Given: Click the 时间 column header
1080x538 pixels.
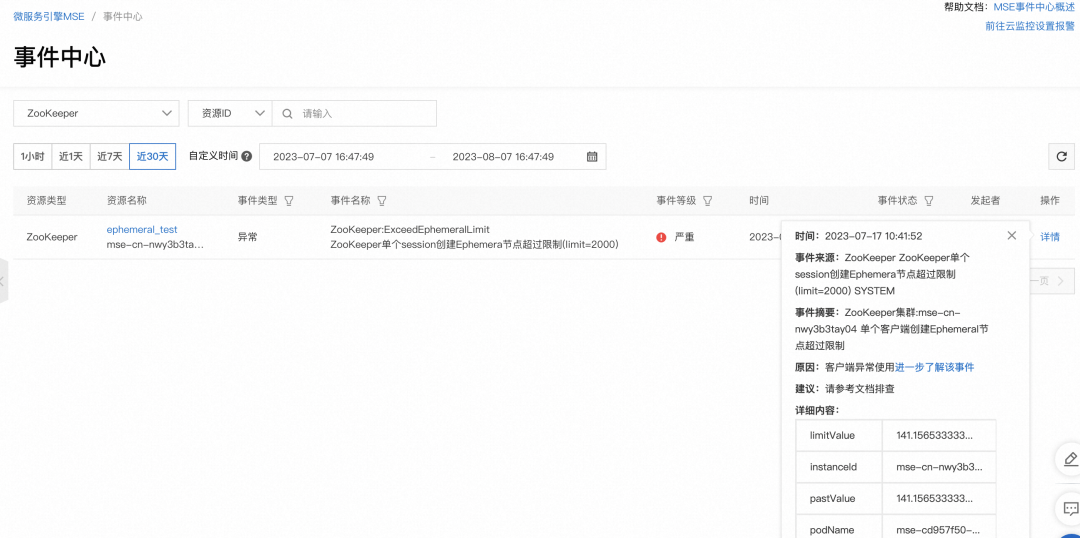Looking at the screenshot, I should click(x=759, y=200).
